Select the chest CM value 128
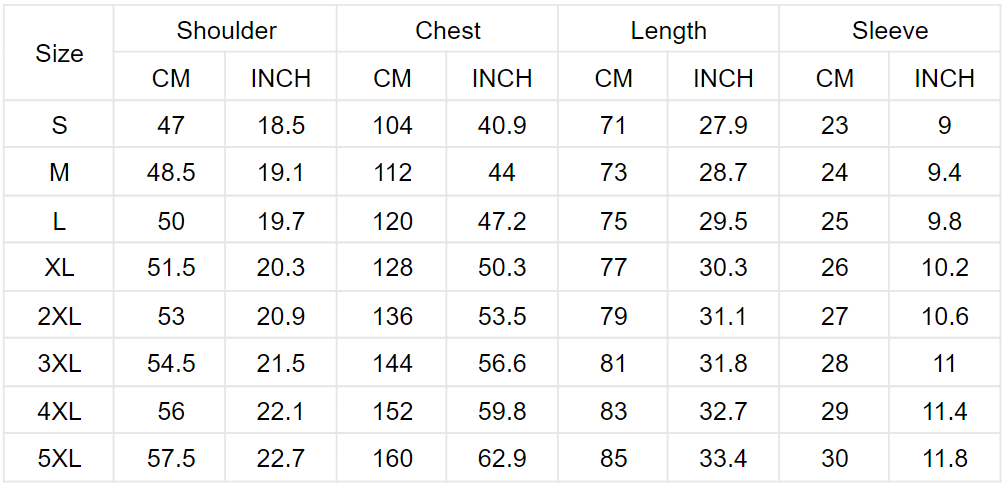 point(392,267)
